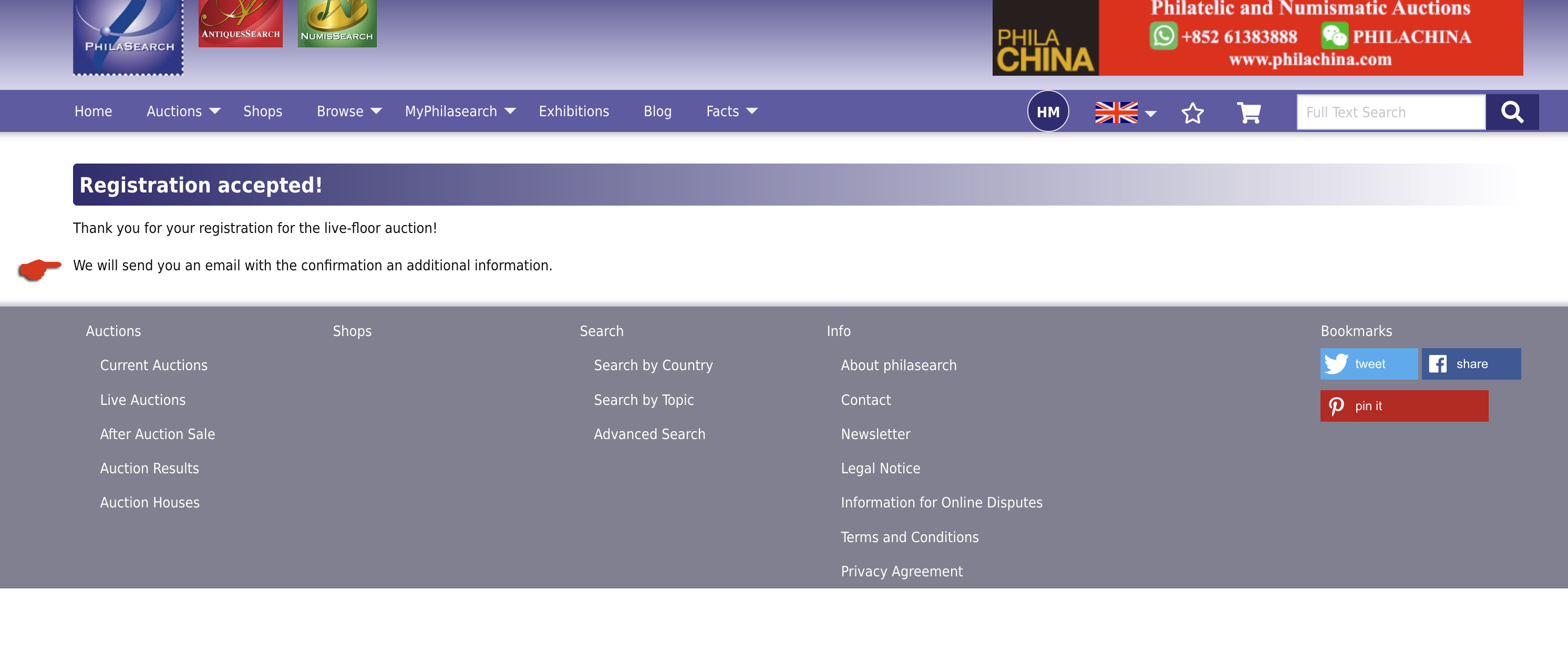
Task: Open the shopping cart icon
Action: tap(1249, 113)
